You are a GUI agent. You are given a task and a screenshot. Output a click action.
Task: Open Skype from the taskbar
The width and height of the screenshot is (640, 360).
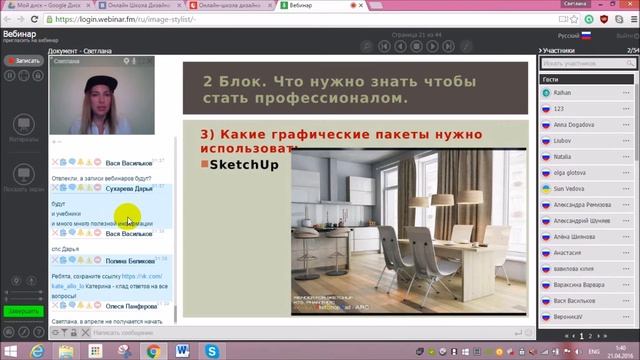pyautogui.click(x=211, y=351)
